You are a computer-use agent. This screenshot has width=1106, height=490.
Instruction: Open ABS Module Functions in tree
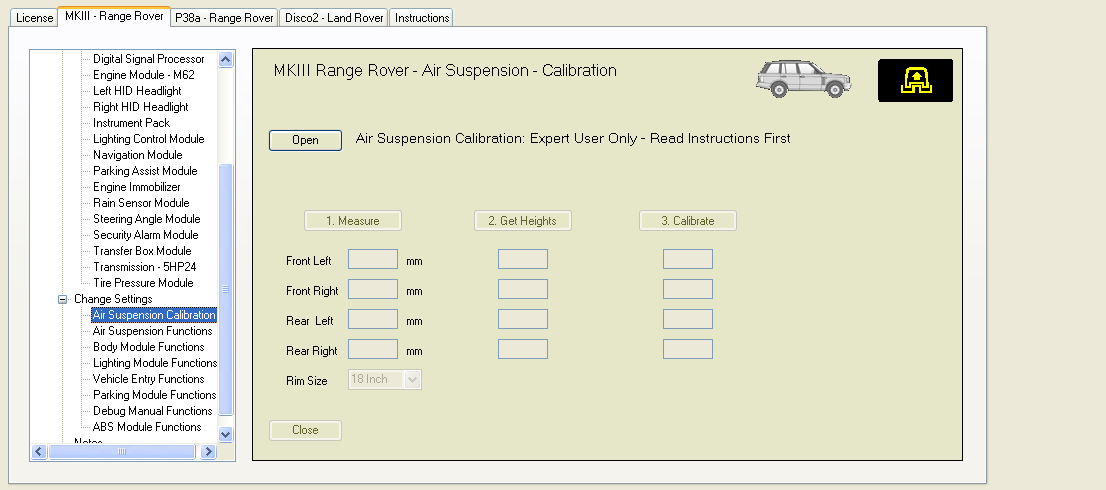147,427
